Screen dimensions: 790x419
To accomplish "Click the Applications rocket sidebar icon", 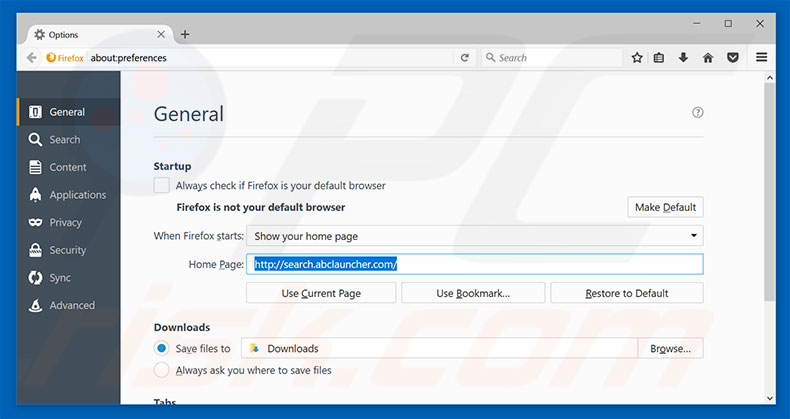I will tap(35, 194).
